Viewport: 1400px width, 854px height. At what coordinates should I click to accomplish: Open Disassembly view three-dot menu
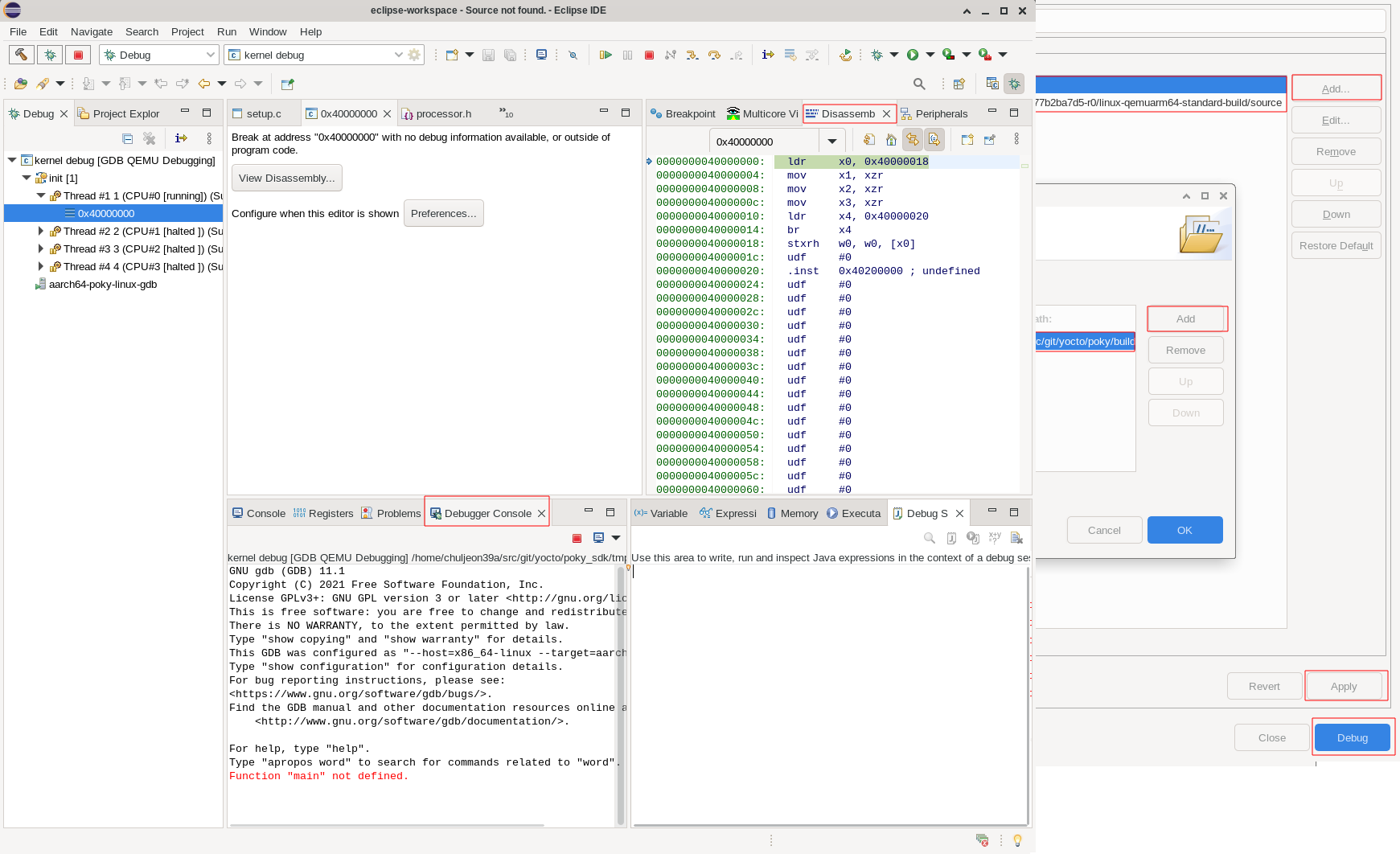[1016, 139]
